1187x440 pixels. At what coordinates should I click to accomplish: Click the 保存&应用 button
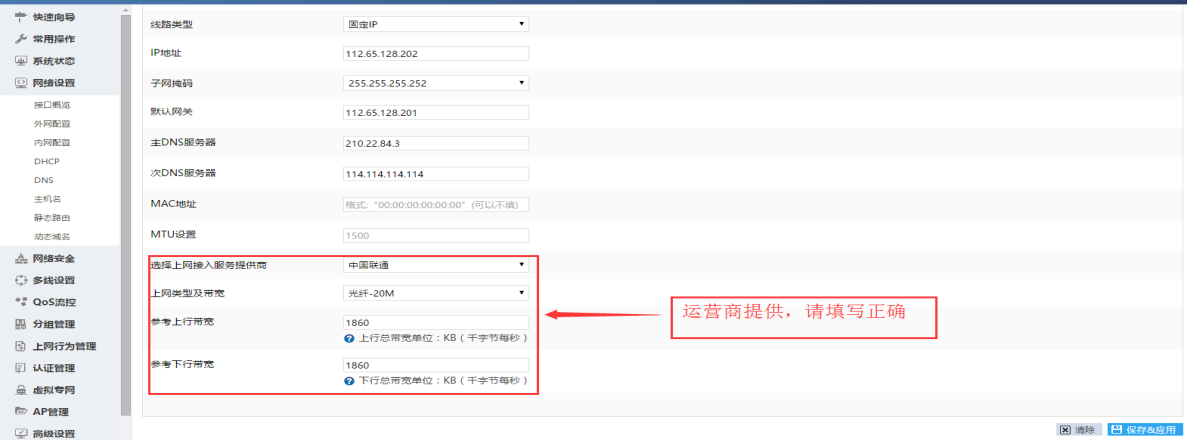[x=1143, y=430]
